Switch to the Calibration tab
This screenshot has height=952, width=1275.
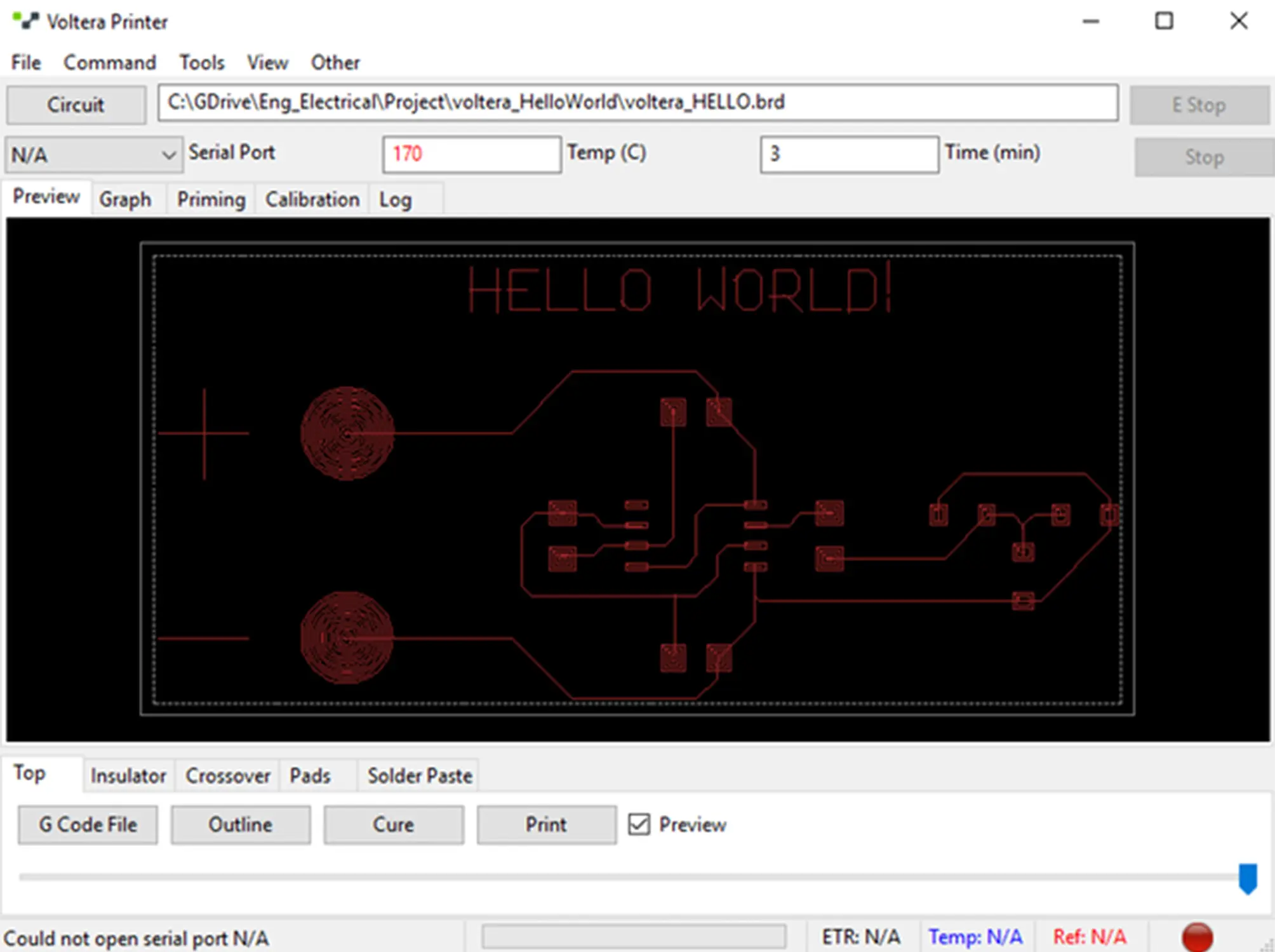point(312,199)
